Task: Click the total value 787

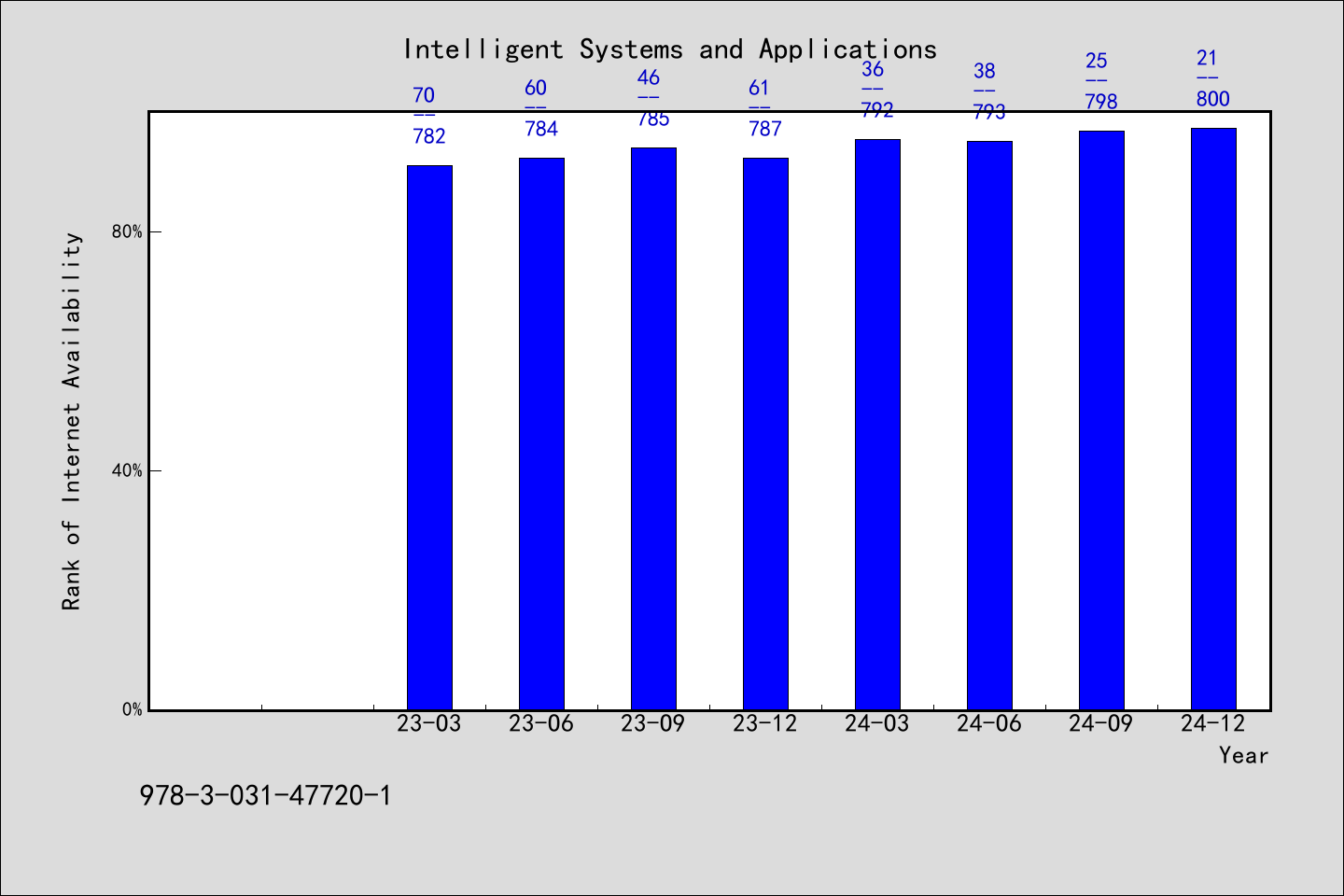Action: tap(765, 129)
